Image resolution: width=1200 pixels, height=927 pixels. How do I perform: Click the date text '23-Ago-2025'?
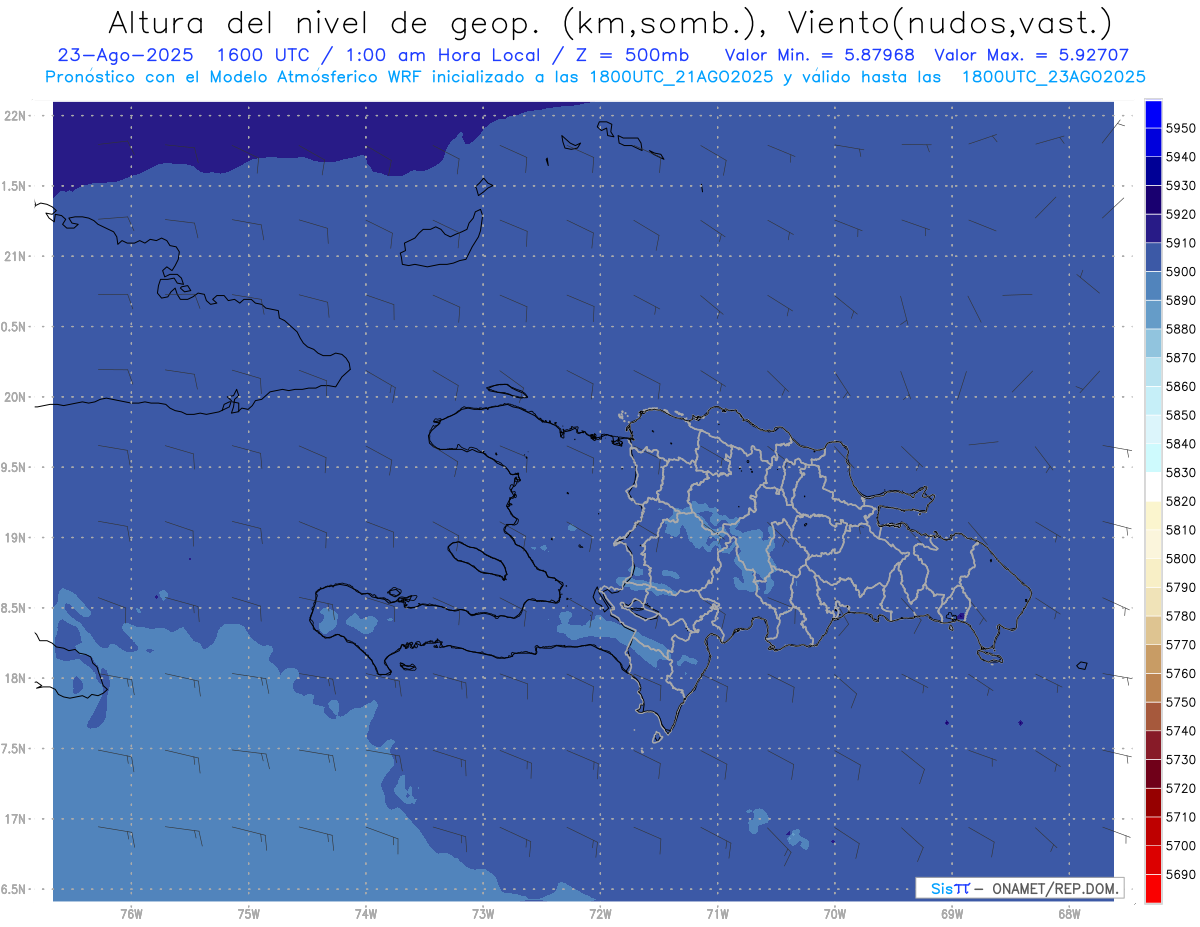pos(125,55)
